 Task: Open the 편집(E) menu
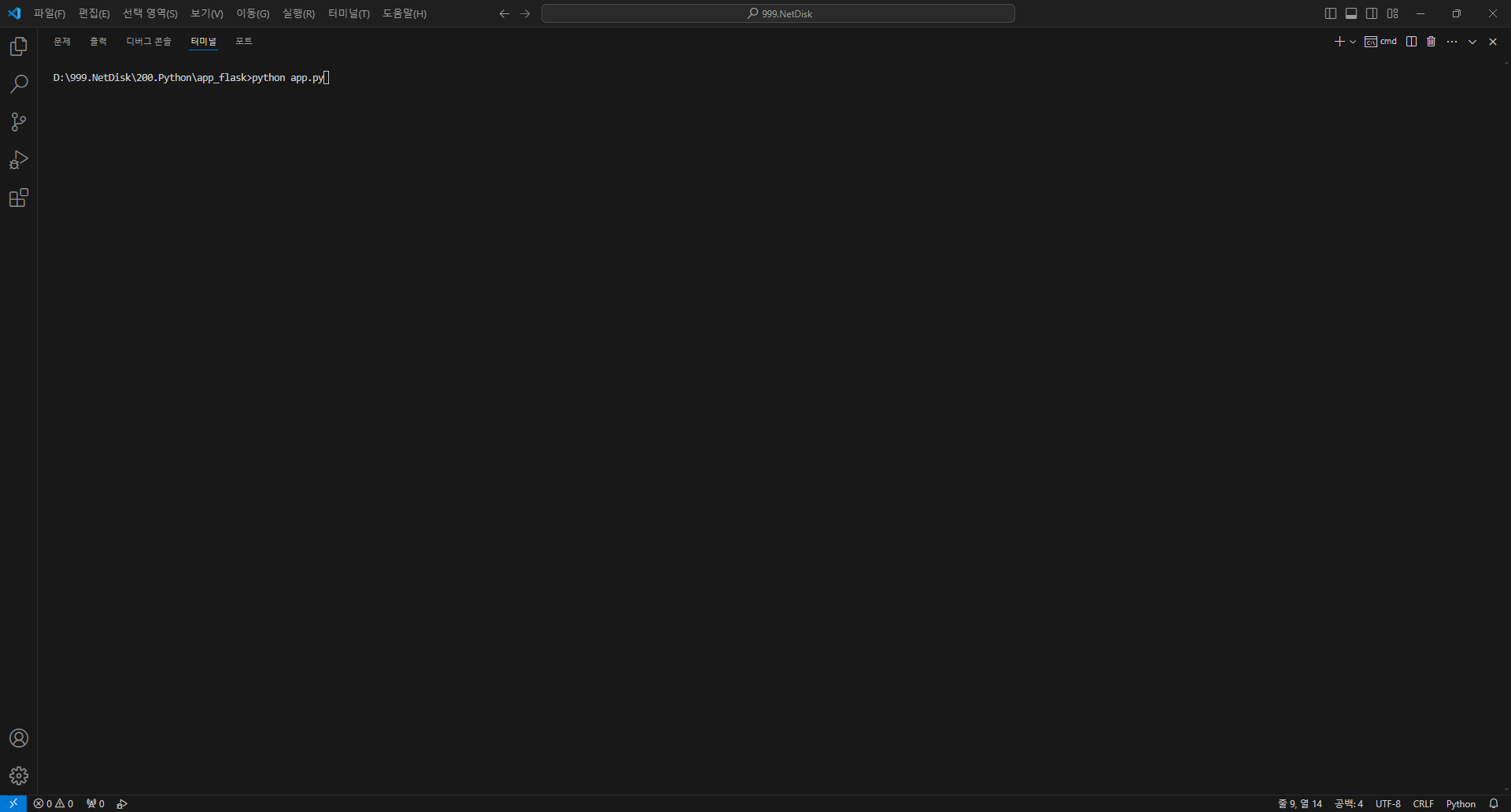[x=94, y=13]
